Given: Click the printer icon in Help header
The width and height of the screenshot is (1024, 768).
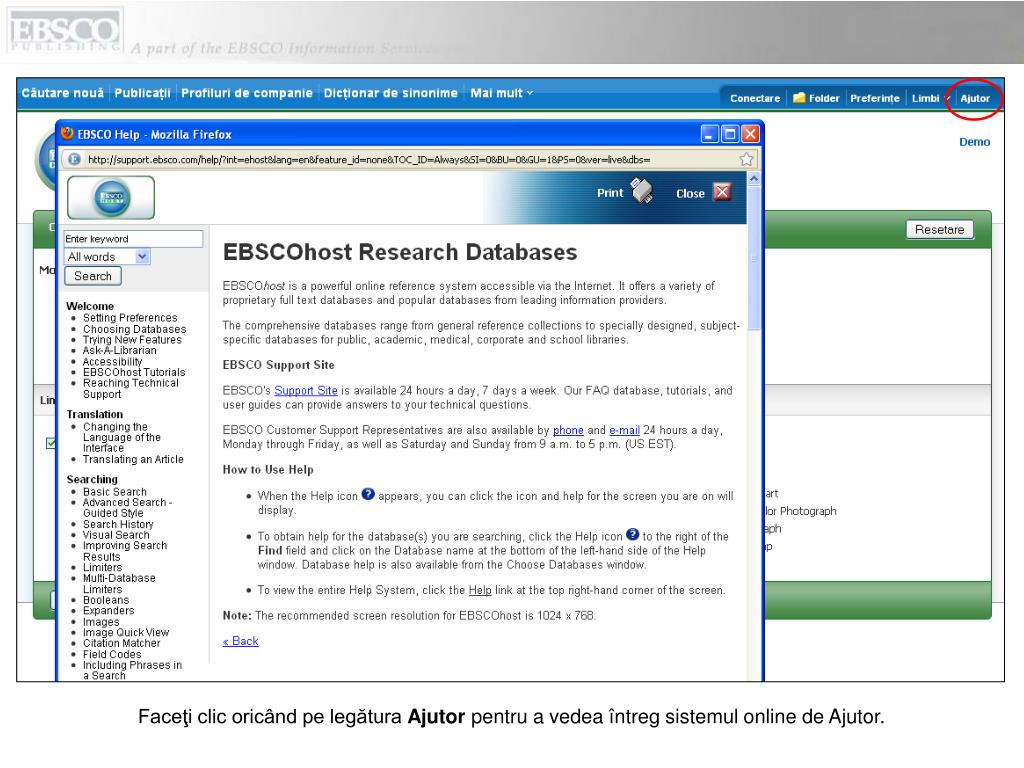Looking at the screenshot, I should [x=641, y=191].
